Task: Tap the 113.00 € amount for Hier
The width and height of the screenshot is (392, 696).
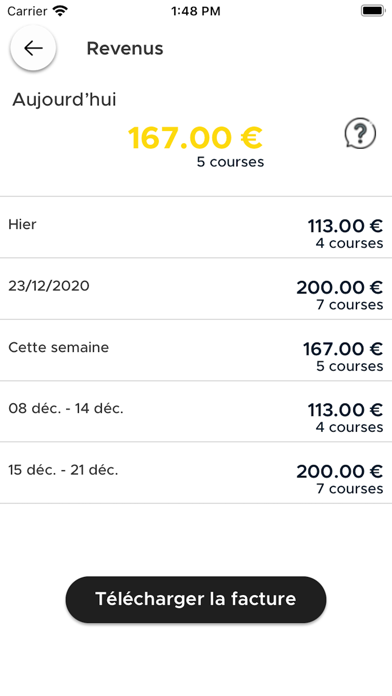Action: (345, 226)
